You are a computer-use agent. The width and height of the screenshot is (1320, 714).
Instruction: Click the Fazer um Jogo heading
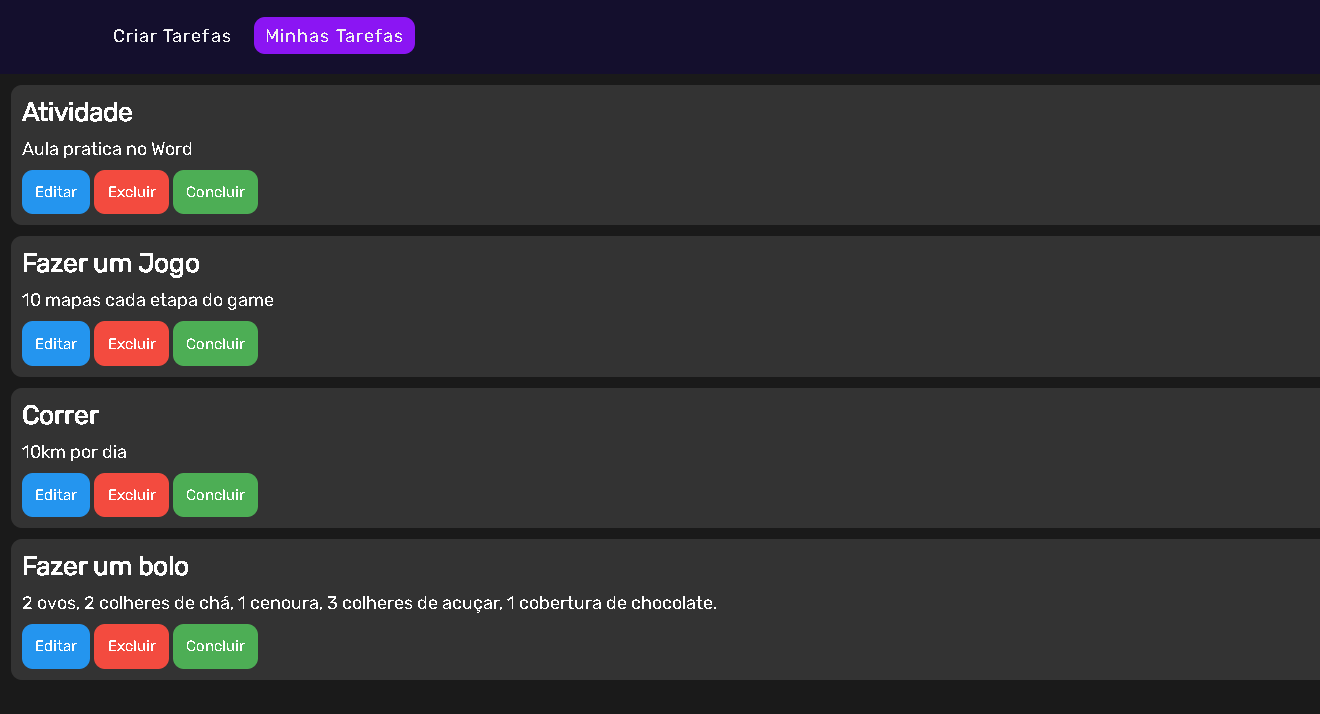[x=110, y=263]
